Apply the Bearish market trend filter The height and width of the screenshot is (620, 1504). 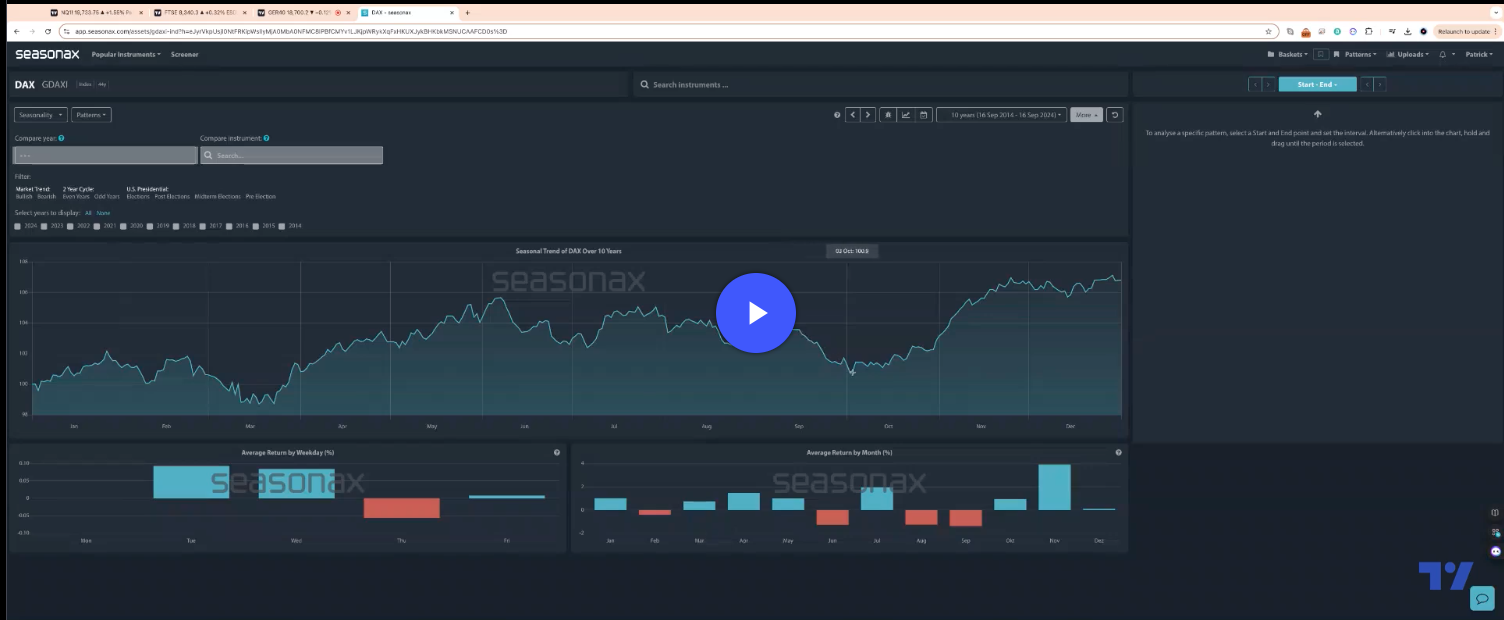click(x=47, y=196)
